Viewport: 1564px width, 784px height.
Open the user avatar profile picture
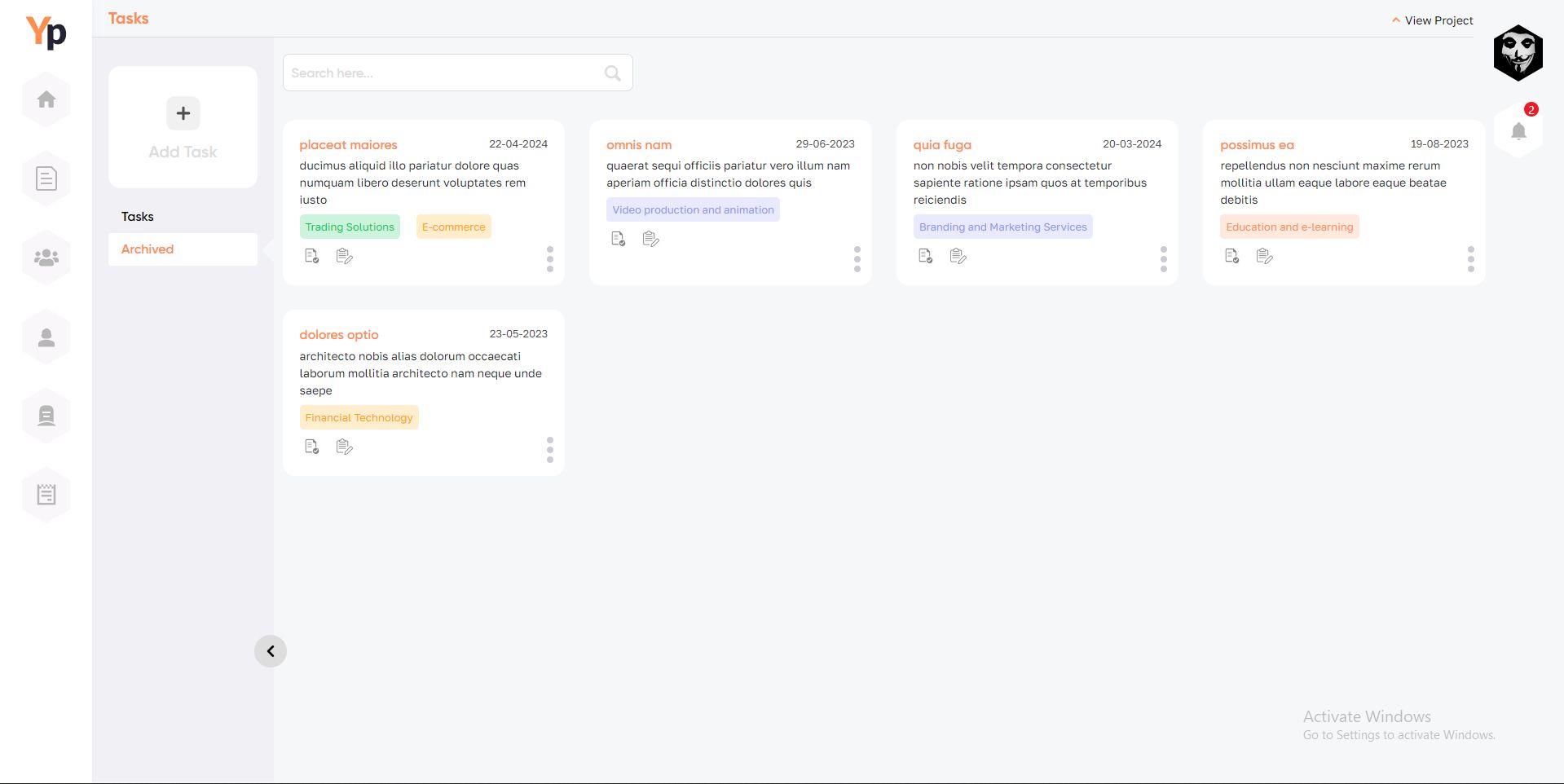[1518, 53]
